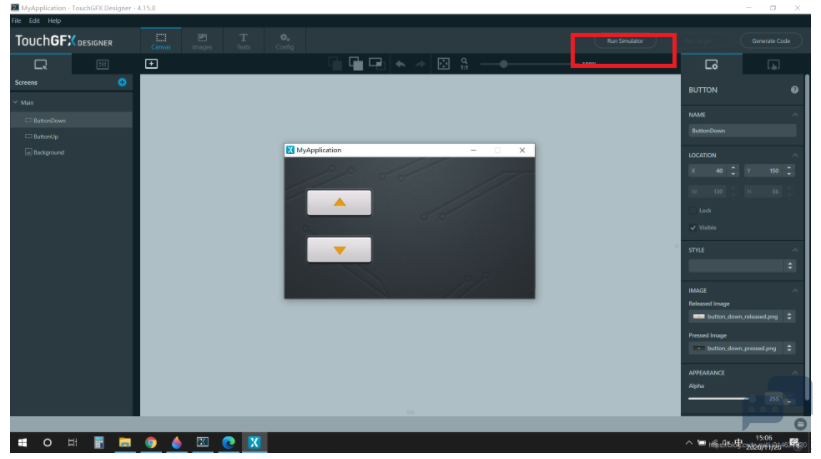Click the MyApplication simulator window icon
Image resolution: width=821 pixels, height=459 pixels.
pyautogui.click(x=290, y=150)
